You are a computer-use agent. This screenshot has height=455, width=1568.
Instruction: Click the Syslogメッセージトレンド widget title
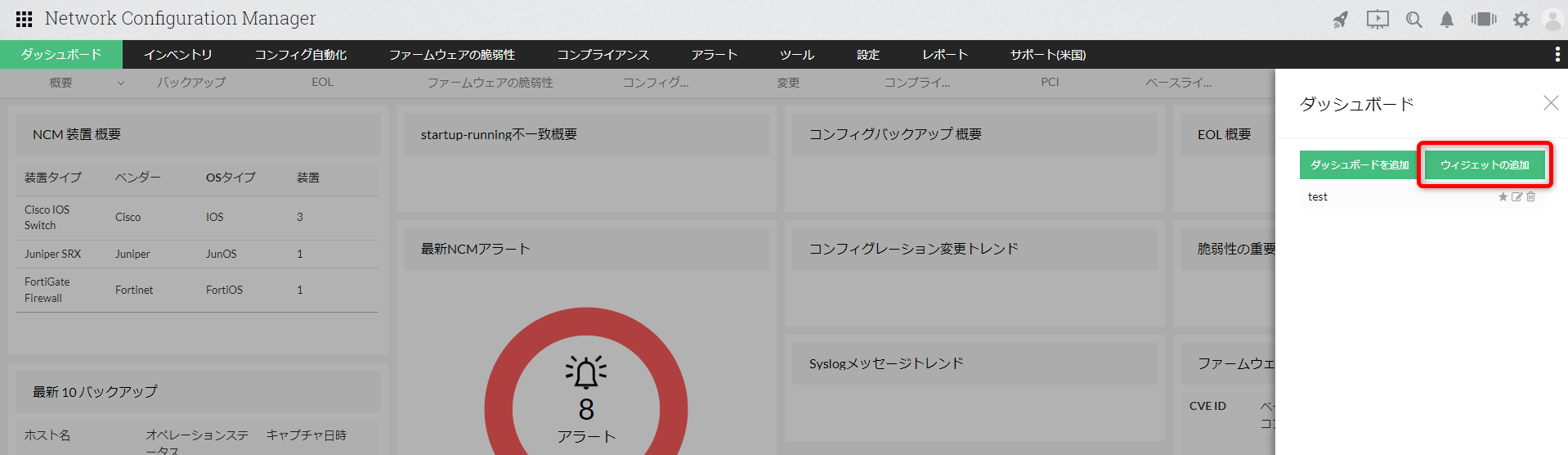click(x=886, y=363)
